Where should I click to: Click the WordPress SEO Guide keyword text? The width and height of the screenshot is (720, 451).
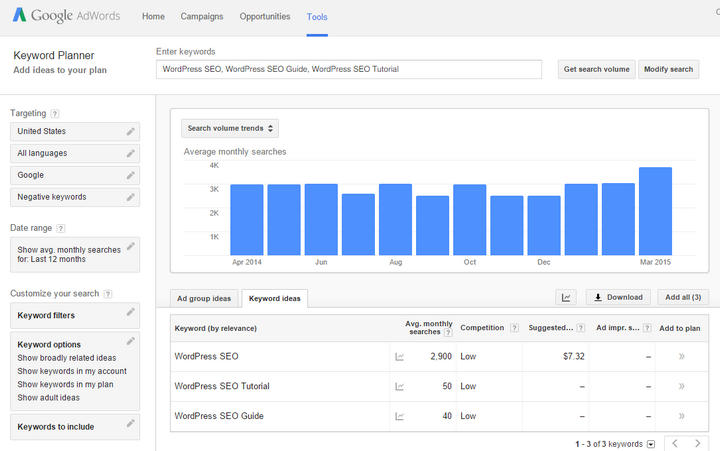click(x=219, y=416)
